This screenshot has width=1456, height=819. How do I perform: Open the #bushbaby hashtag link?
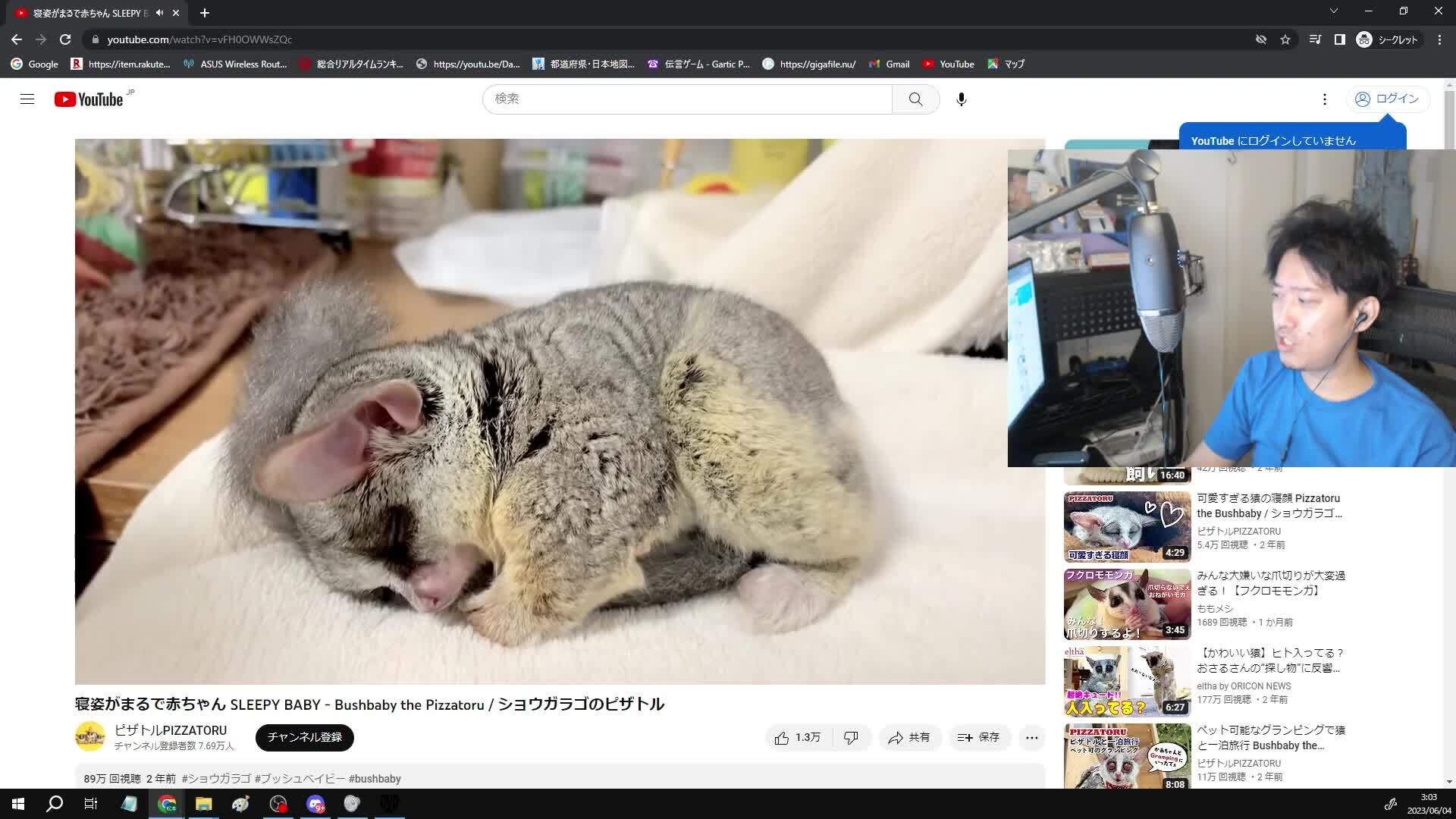coord(375,778)
